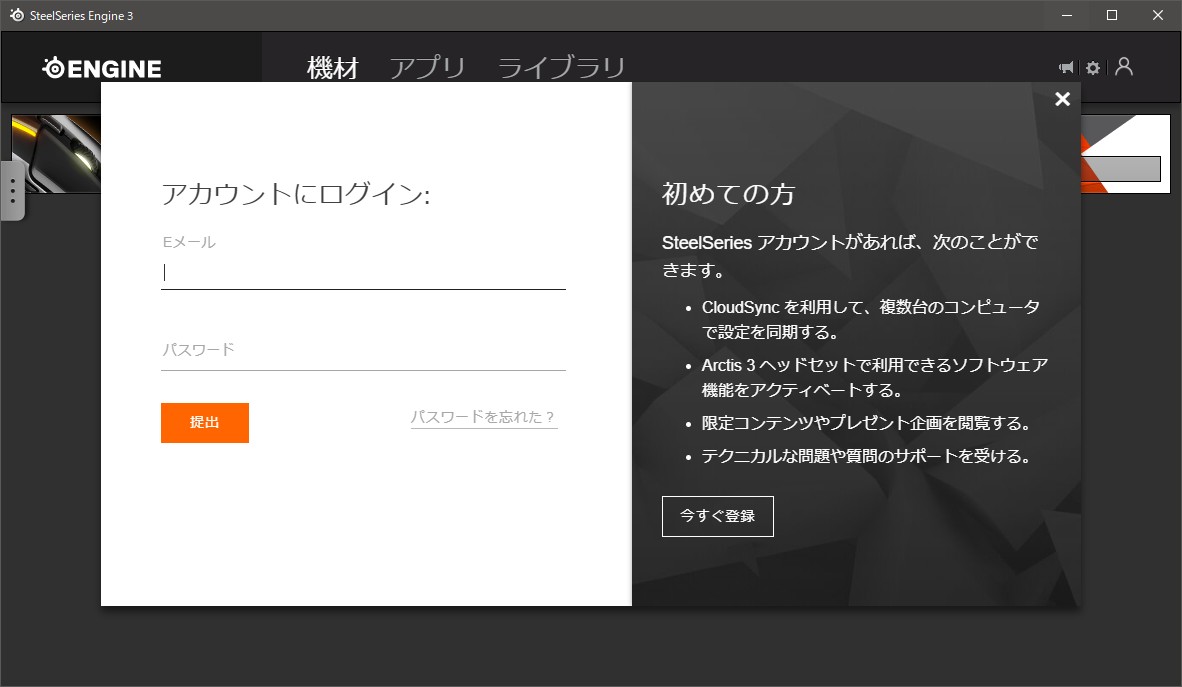Follow the パスワードを忘れた？ link

point(483,417)
